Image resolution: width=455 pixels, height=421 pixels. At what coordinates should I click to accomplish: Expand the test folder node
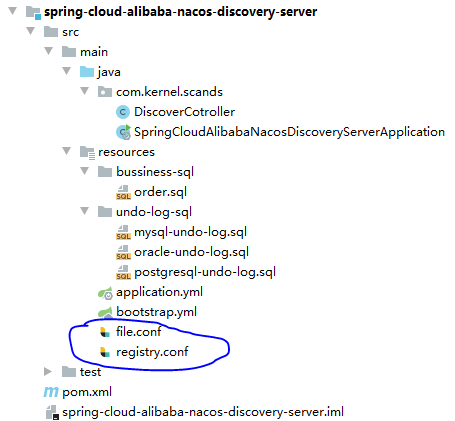[x=48, y=372]
